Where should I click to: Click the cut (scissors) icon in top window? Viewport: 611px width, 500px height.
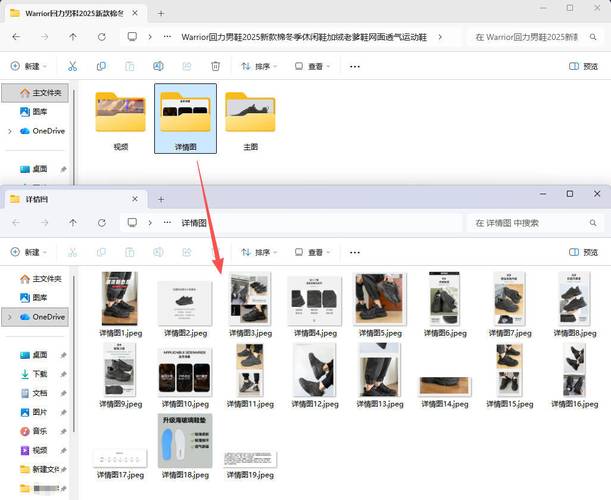(x=72, y=66)
